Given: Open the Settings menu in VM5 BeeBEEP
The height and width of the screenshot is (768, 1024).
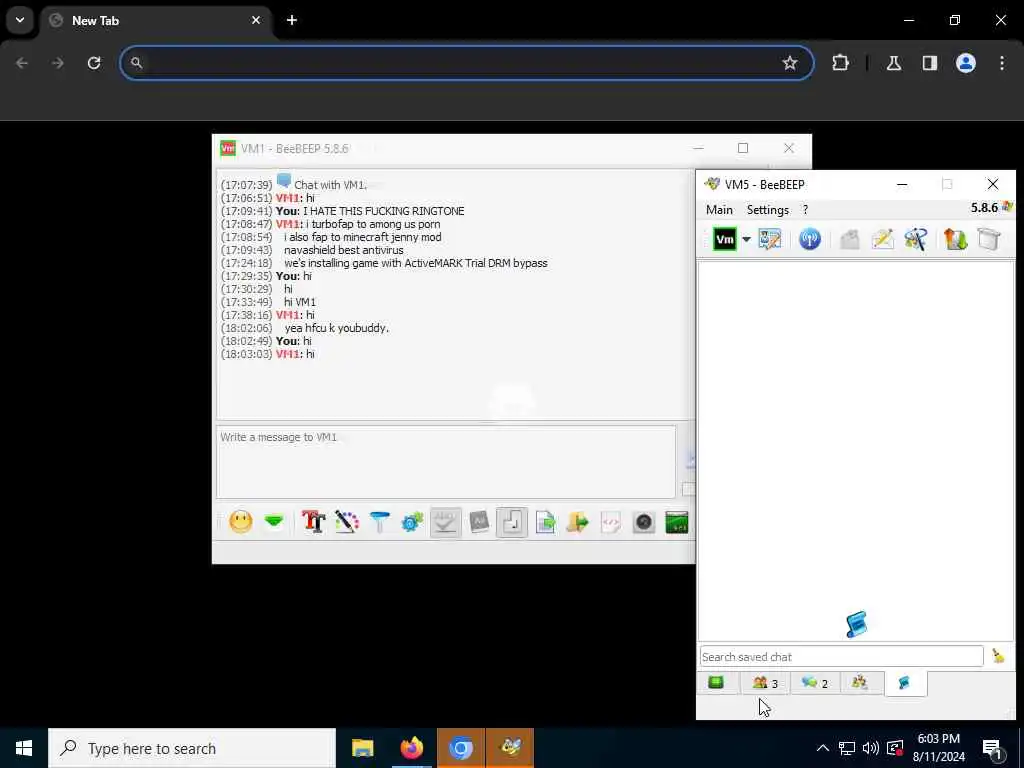Looking at the screenshot, I should click(767, 210).
